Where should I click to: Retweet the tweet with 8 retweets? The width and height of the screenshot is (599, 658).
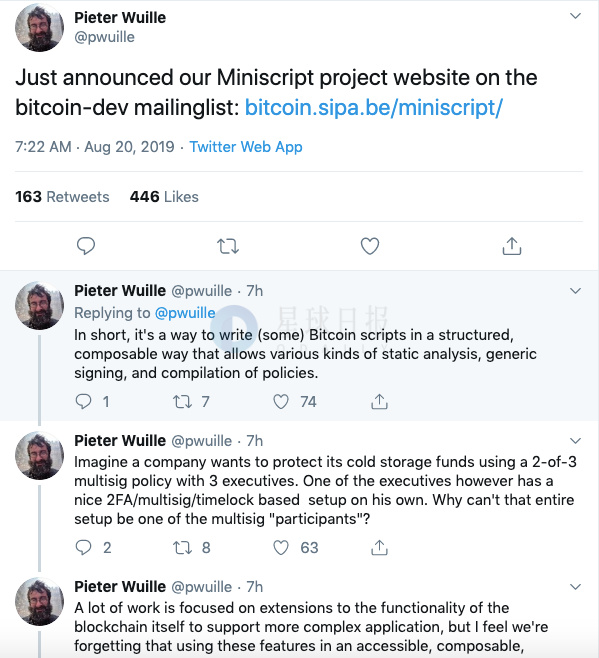(183, 548)
